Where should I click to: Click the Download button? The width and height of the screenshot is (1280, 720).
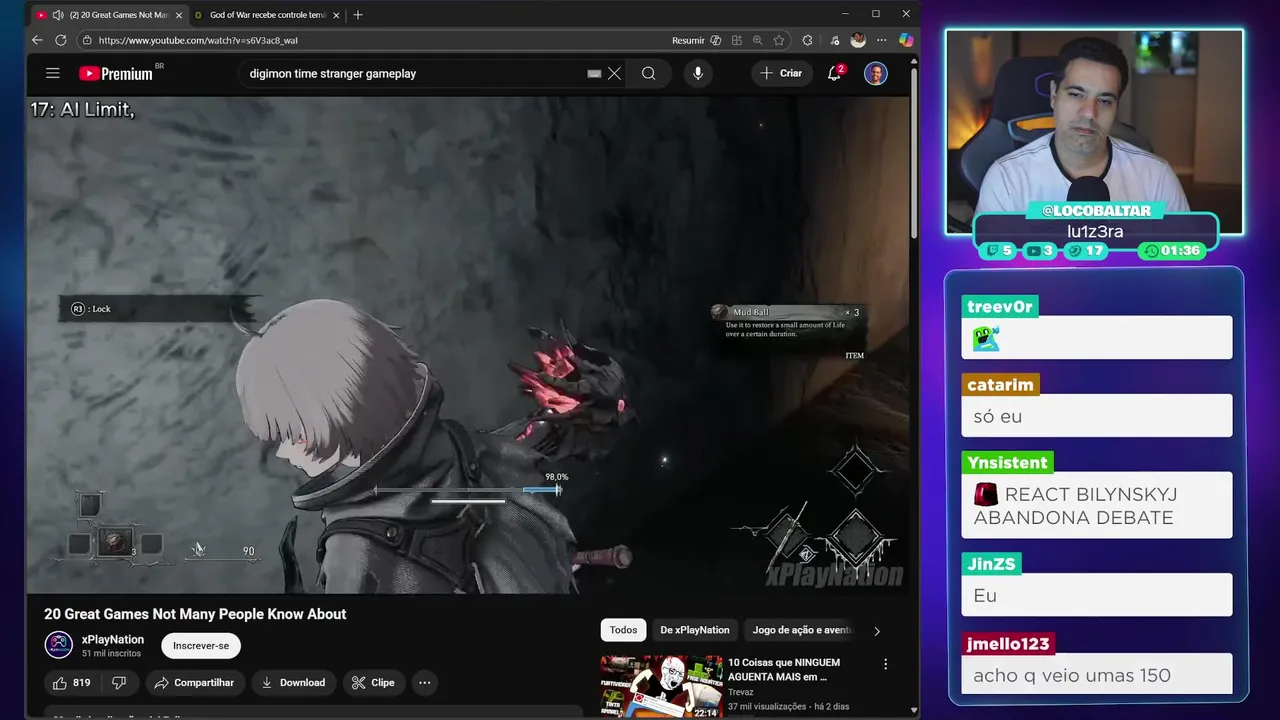click(294, 682)
